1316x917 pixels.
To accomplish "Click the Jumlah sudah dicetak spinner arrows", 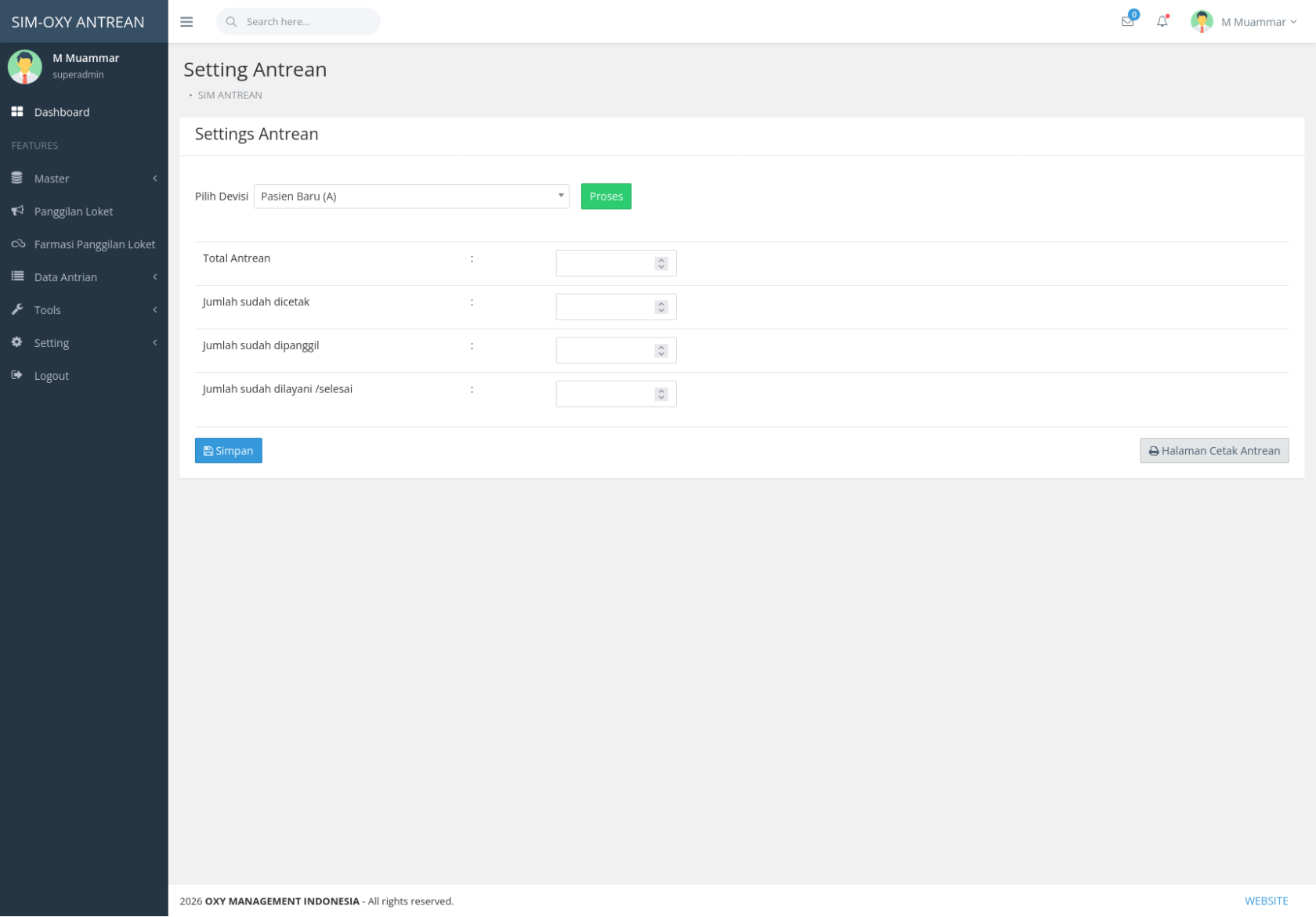I will click(662, 307).
